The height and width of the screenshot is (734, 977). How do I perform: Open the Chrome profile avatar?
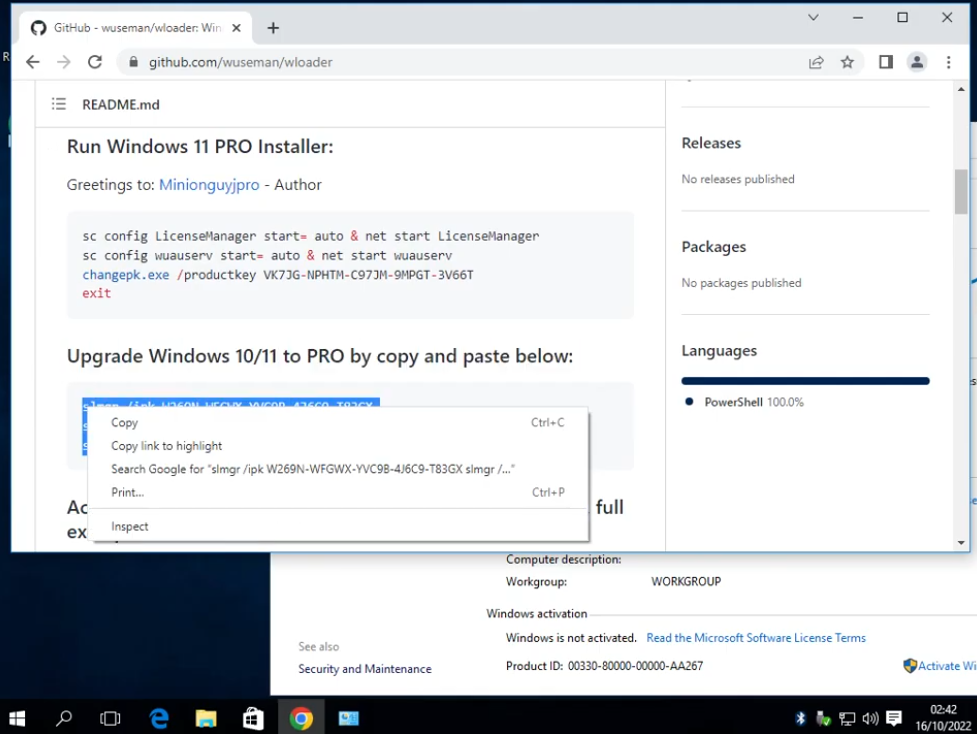point(916,62)
